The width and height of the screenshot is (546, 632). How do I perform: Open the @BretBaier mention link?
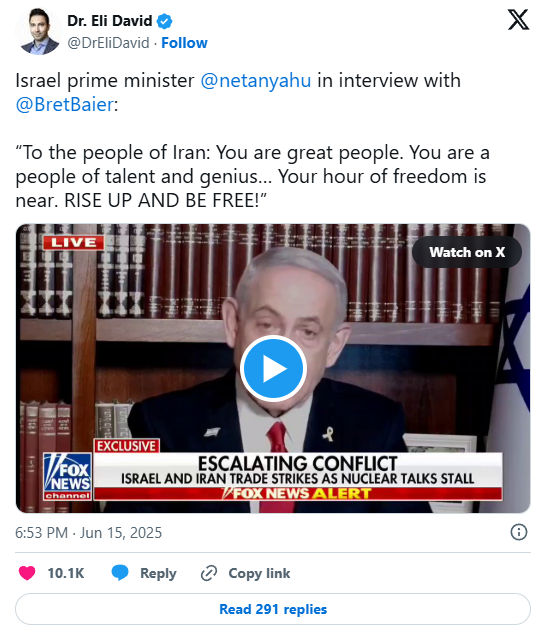(x=65, y=105)
